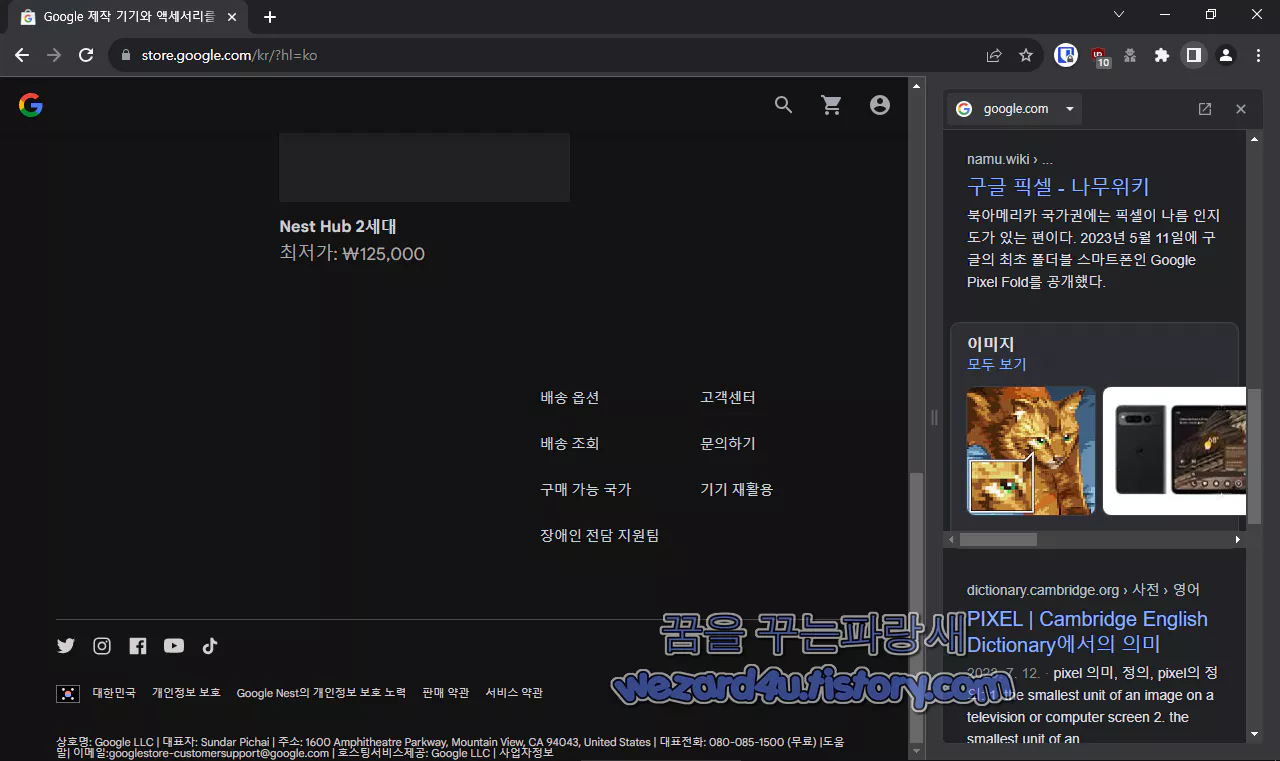
Task: Click the 대한민국 country selector
Action: pos(114,693)
